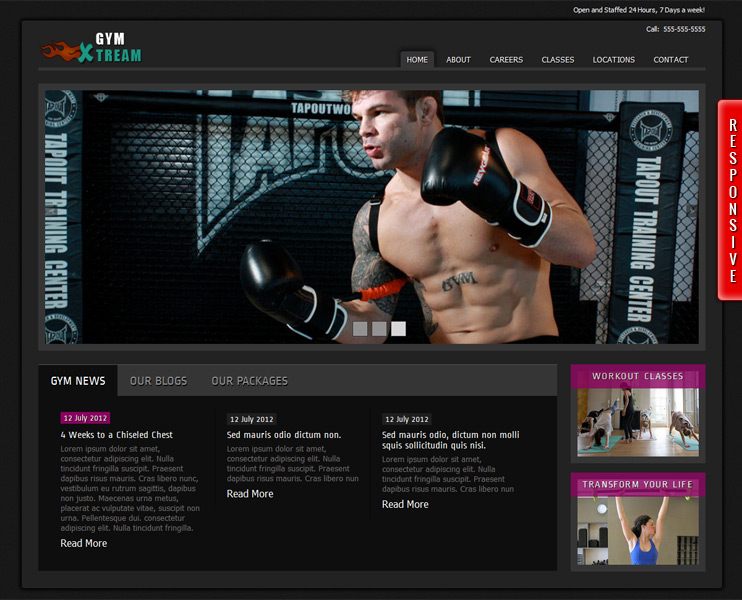Open the Transform Your Life image
This screenshot has width=742, height=600.
pyautogui.click(x=637, y=529)
